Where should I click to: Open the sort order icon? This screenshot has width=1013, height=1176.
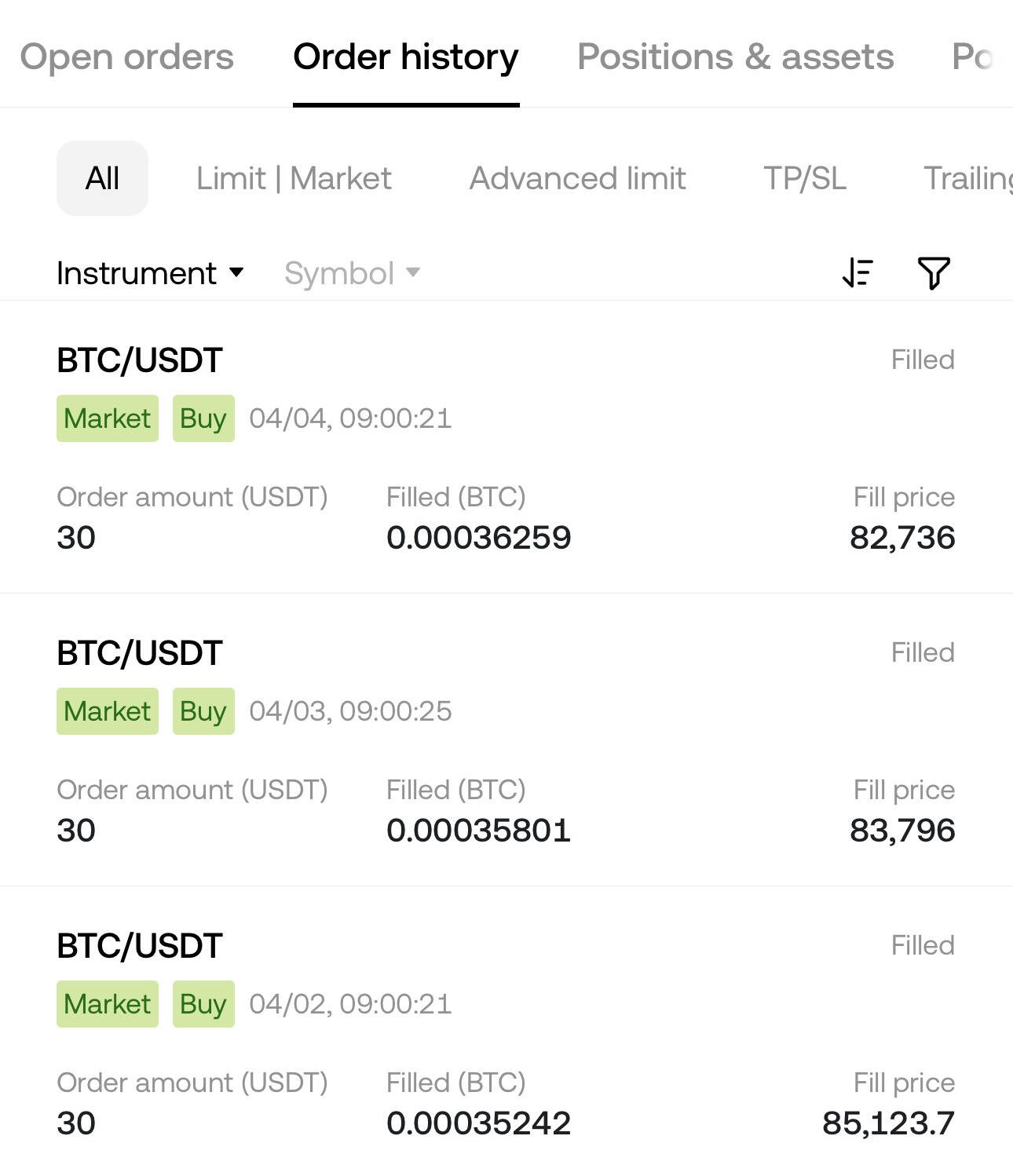pyautogui.click(x=858, y=273)
